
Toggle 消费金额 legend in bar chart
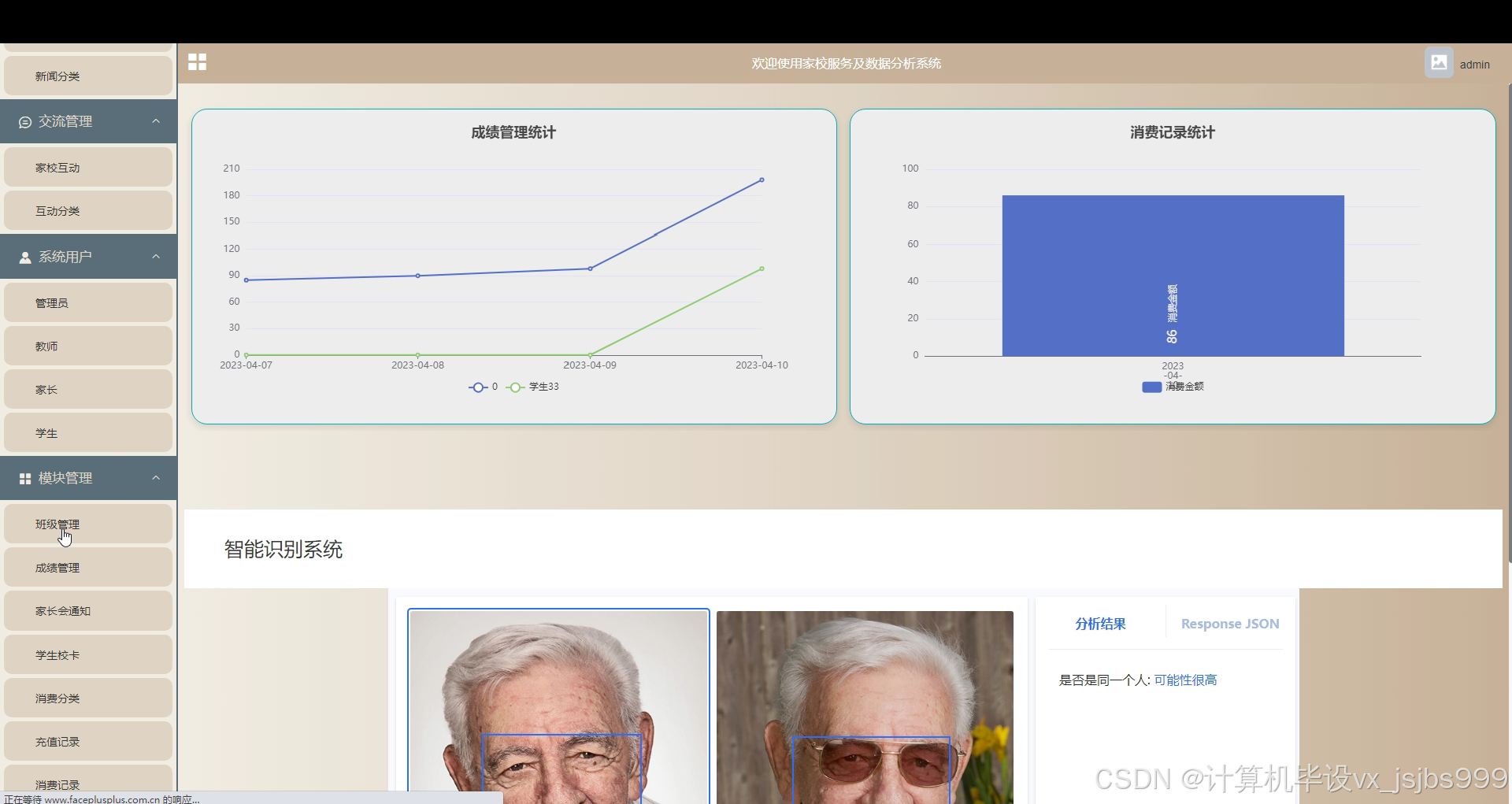1173,387
